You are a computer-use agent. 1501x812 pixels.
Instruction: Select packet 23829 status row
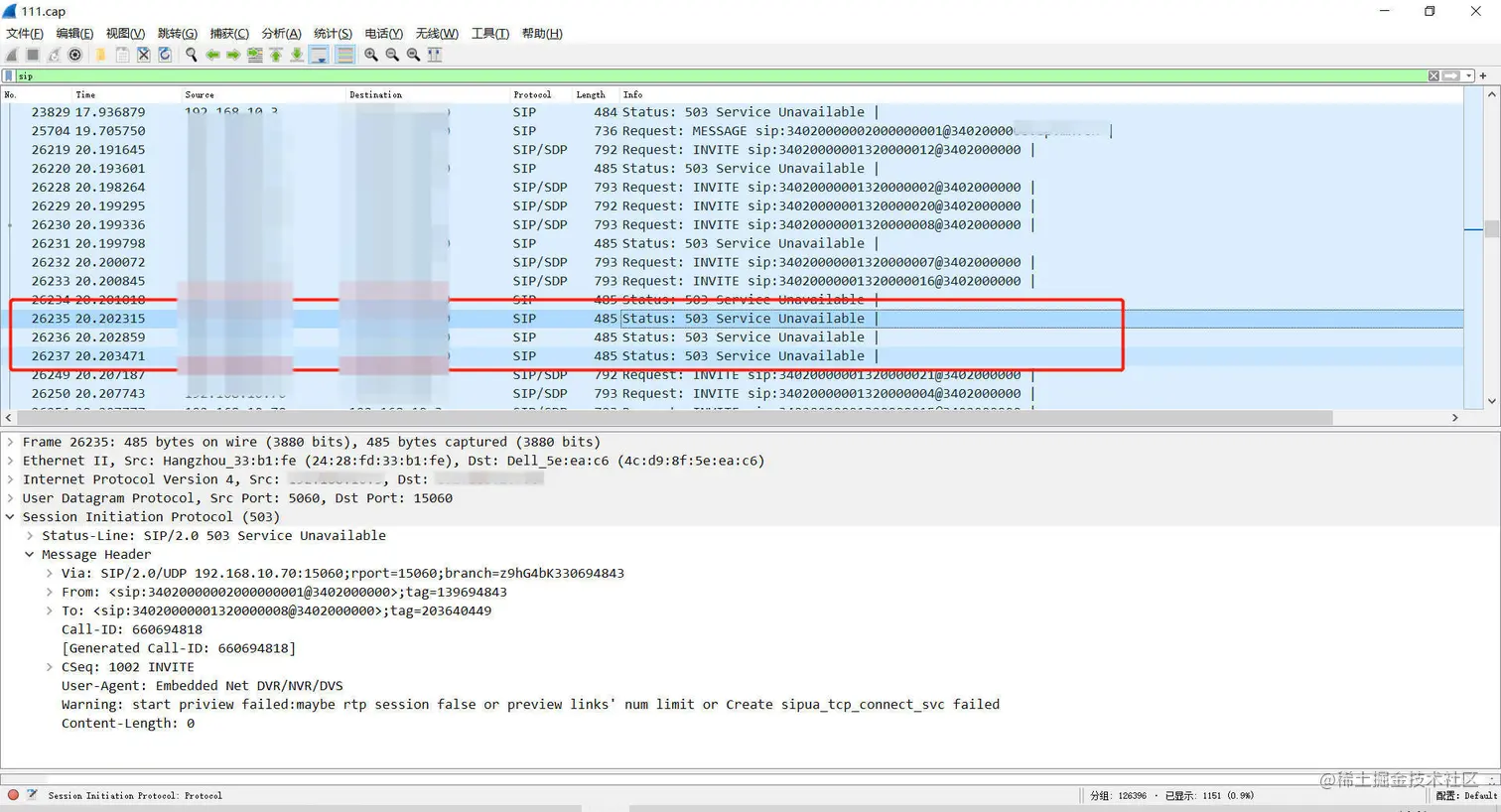click(x=733, y=112)
